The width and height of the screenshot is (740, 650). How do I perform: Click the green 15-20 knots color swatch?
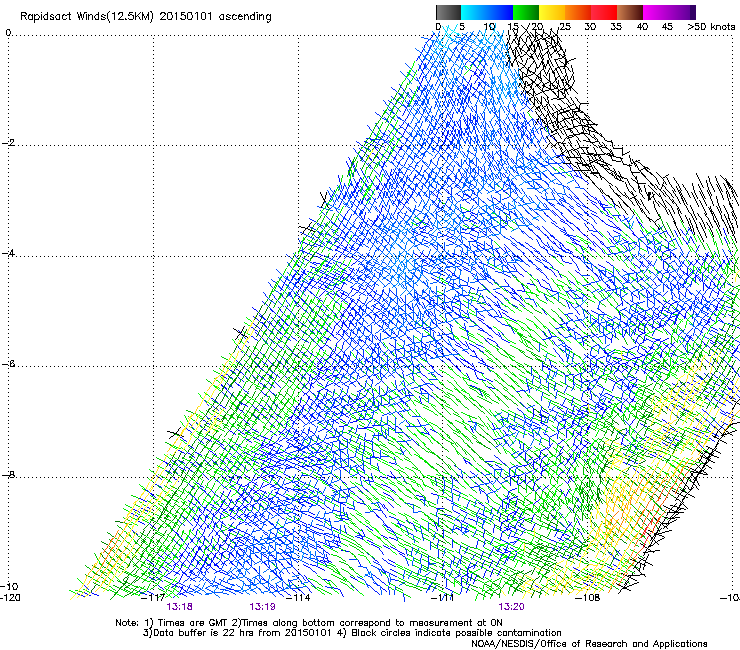coord(526,12)
